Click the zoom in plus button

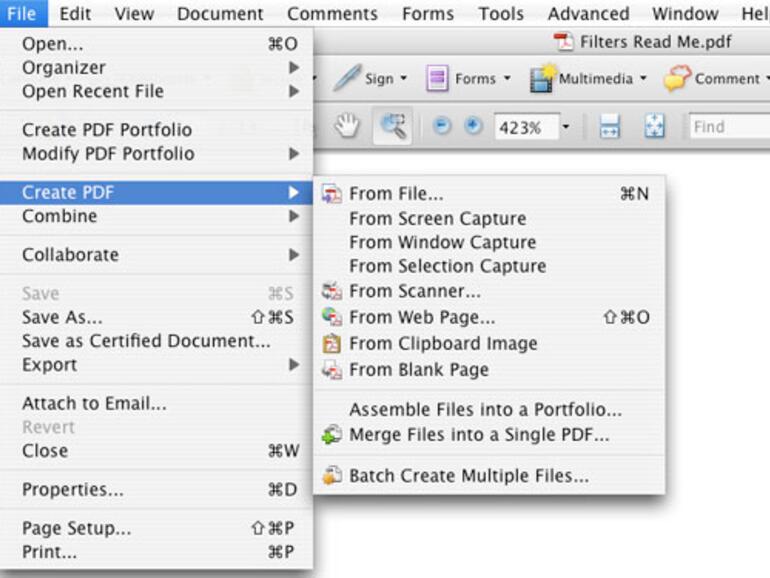pos(474,128)
